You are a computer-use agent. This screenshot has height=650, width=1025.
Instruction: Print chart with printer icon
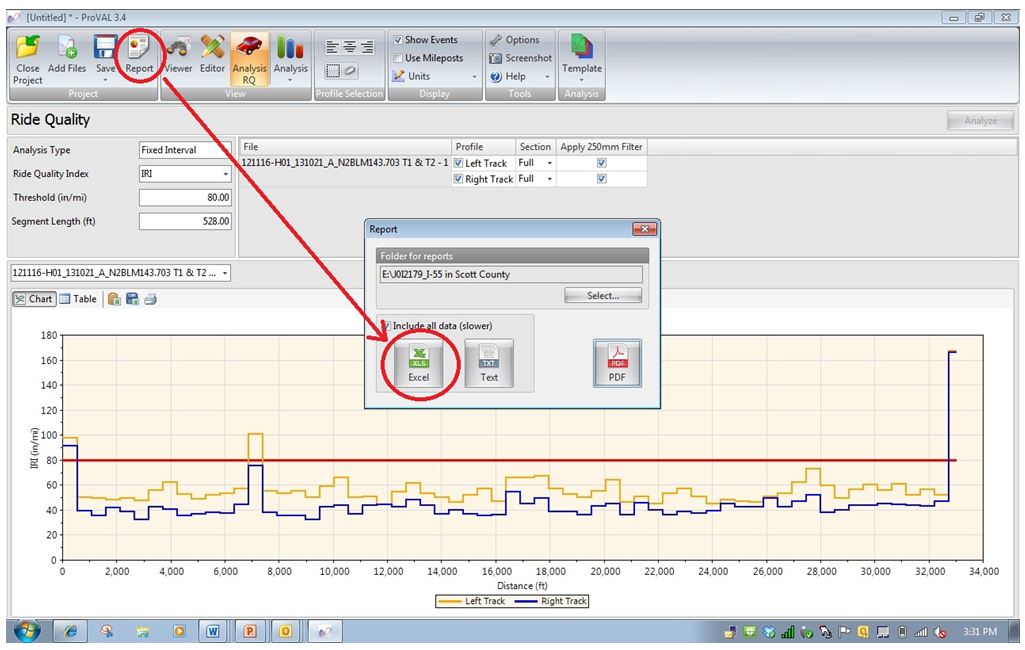(150, 299)
